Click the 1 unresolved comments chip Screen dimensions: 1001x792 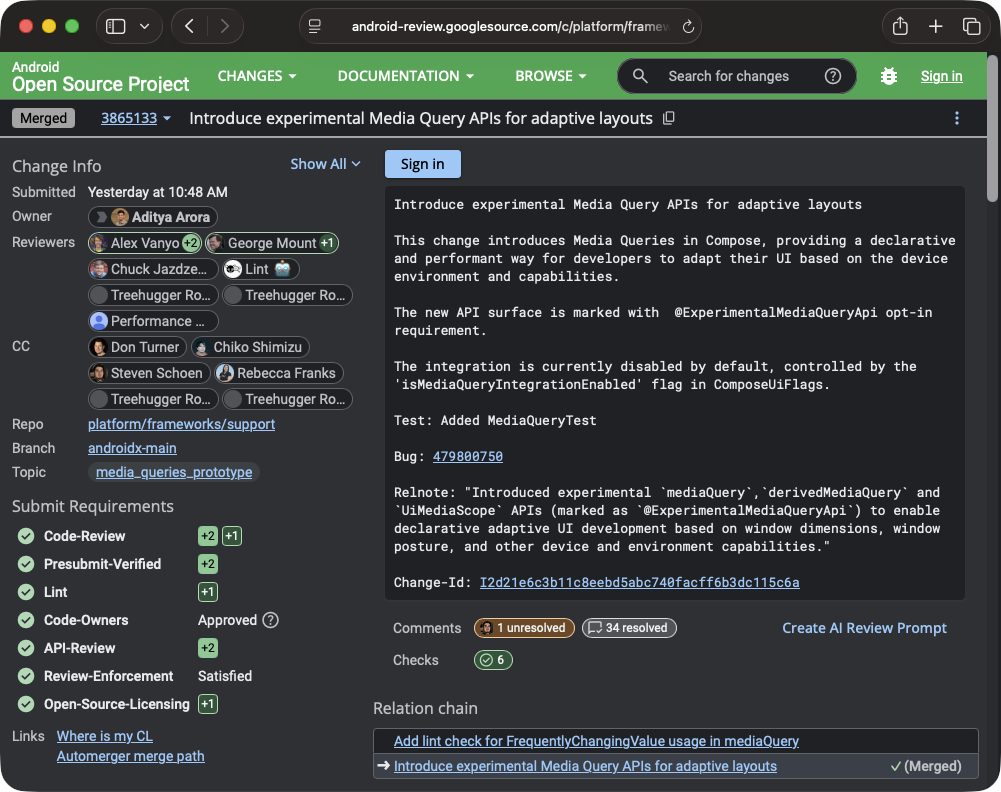click(524, 628)
